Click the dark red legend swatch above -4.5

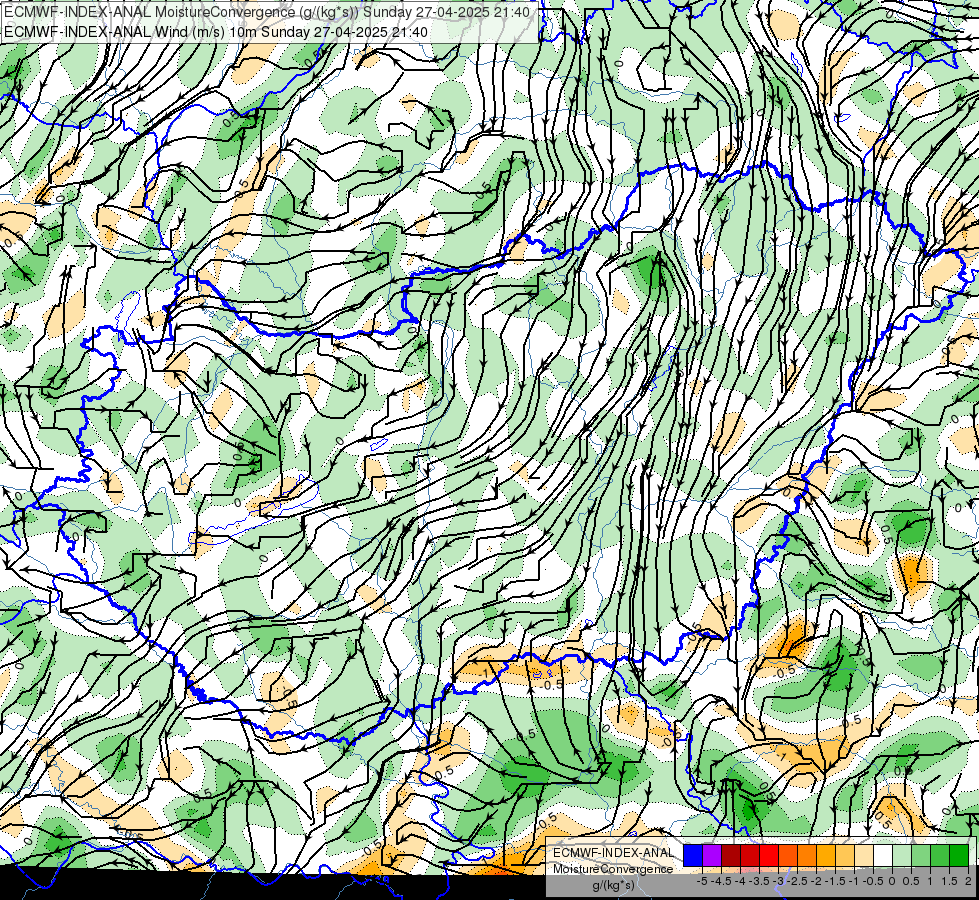coord(731,856)
